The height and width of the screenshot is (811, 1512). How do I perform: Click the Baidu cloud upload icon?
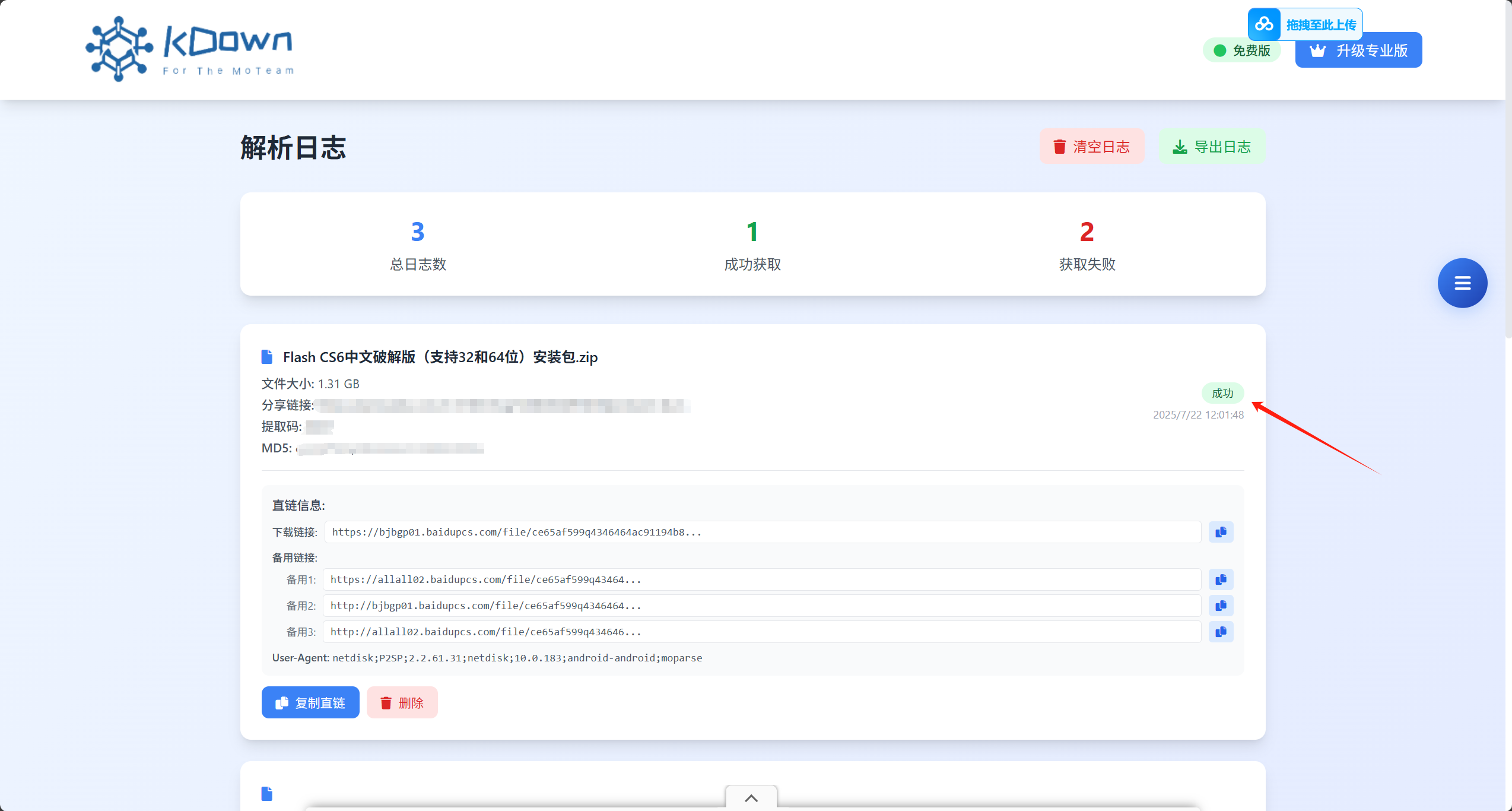(1264, 24)
